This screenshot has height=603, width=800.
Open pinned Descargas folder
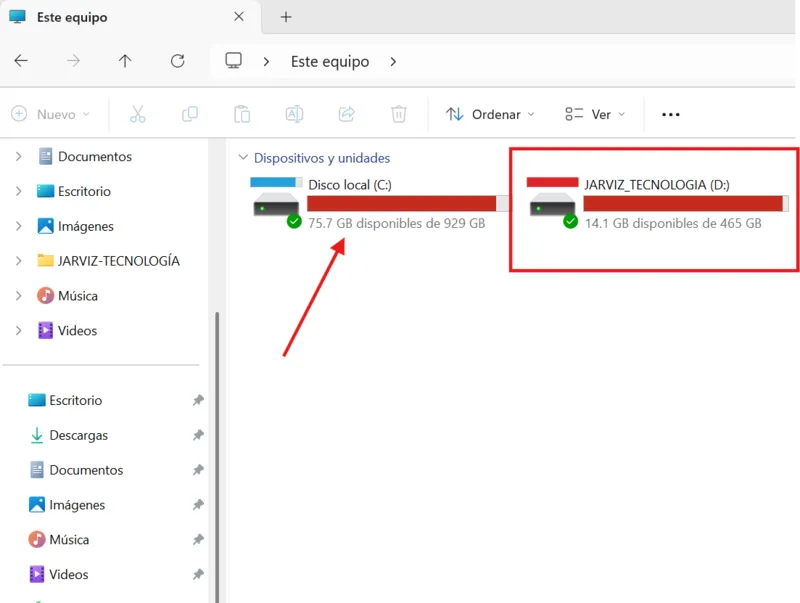click(x=68, y=435)
